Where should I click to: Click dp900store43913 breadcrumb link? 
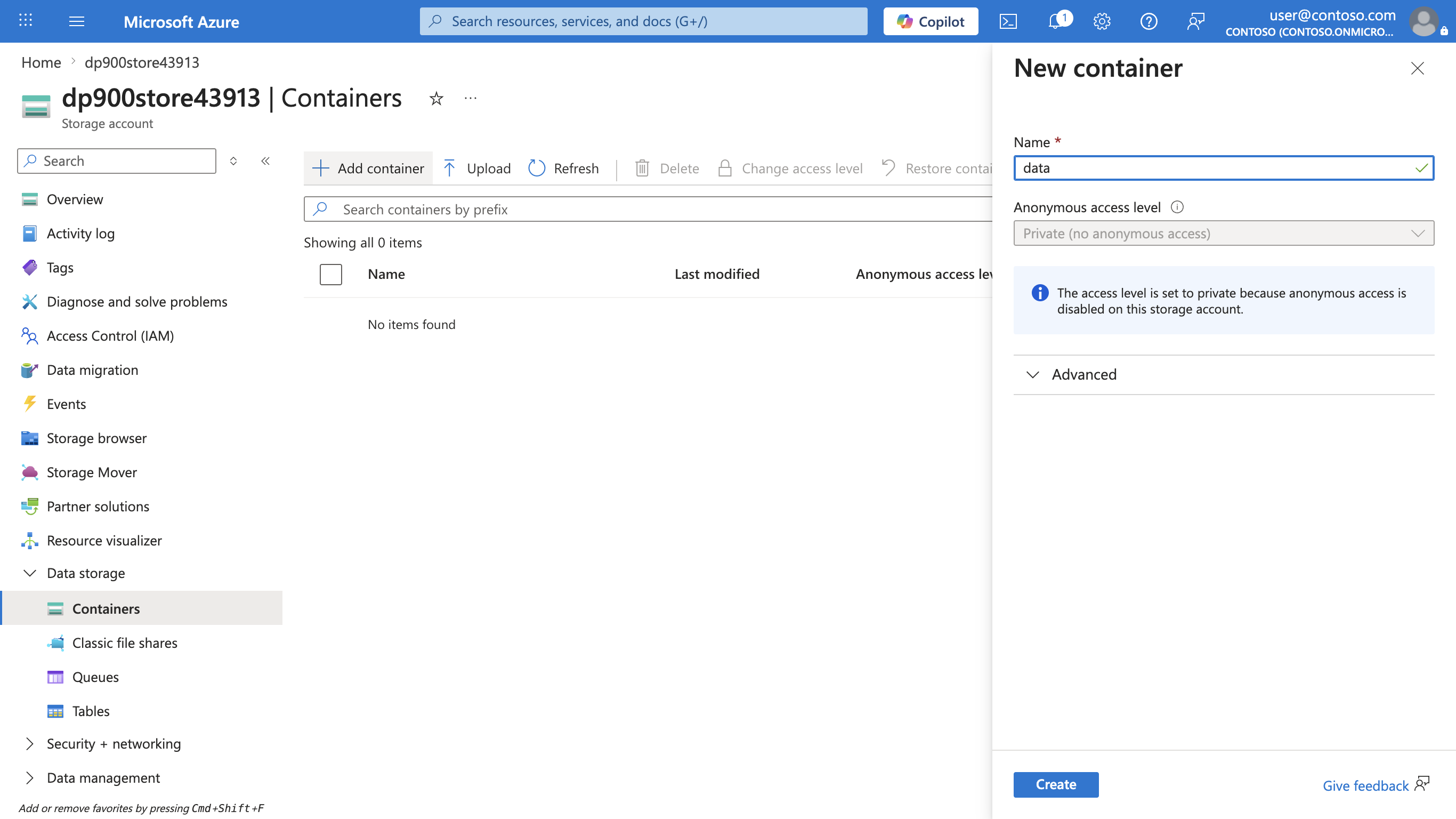click(142, 62)
